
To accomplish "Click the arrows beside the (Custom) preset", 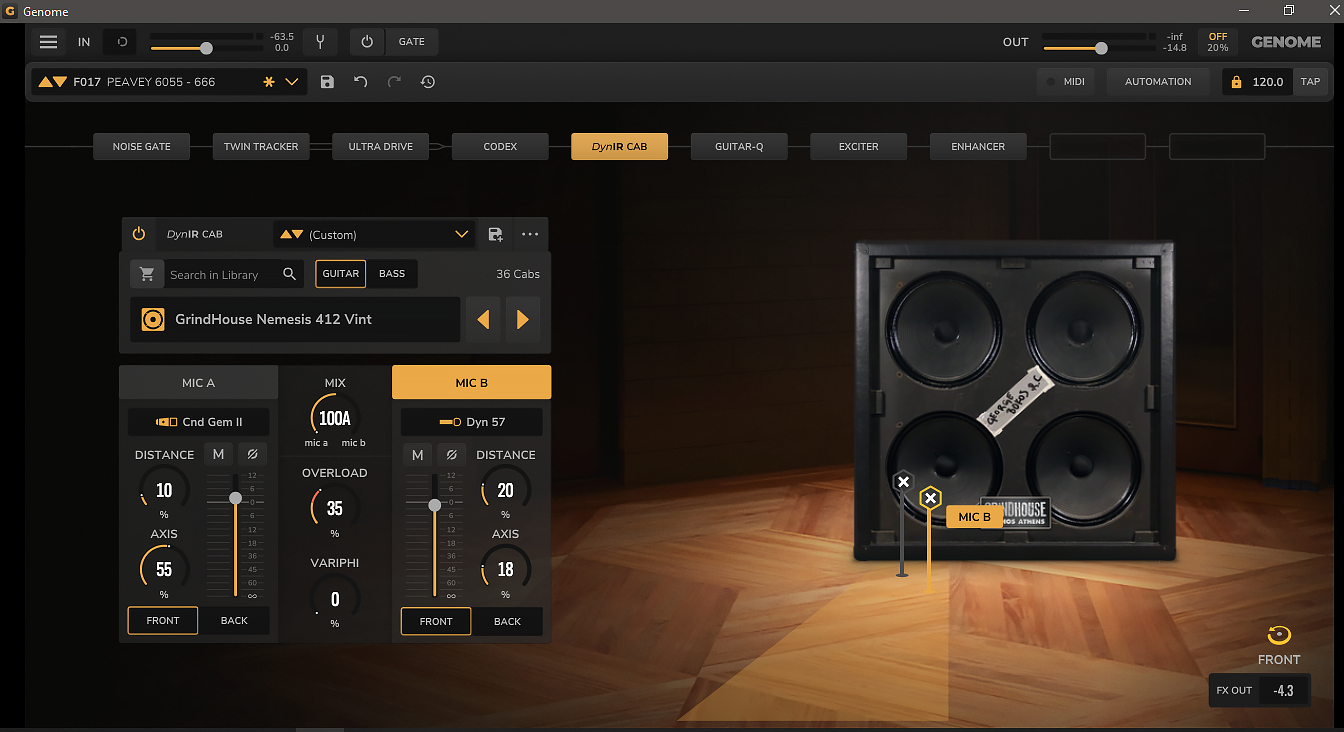I will click(x=291, y=234).
